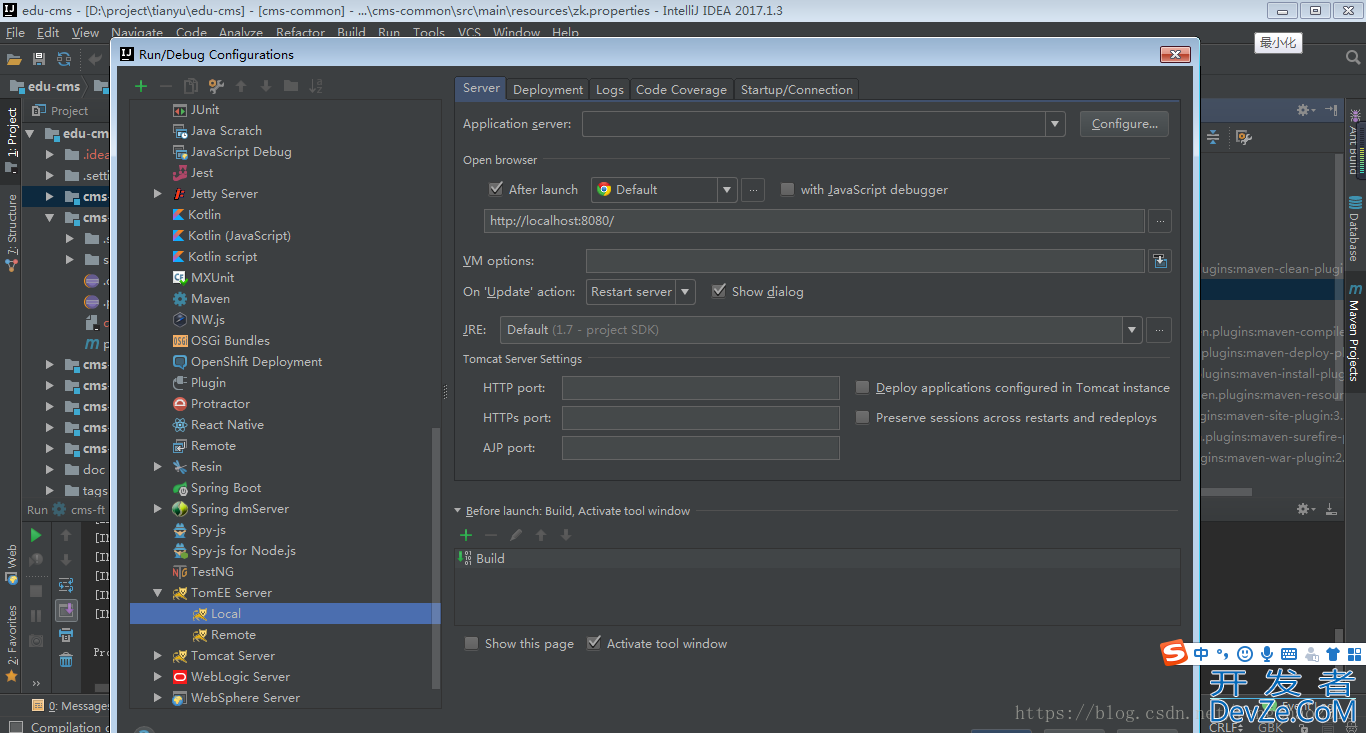
Task: Collapse the TomEE Server node
Action: click(x=158, y=593)
